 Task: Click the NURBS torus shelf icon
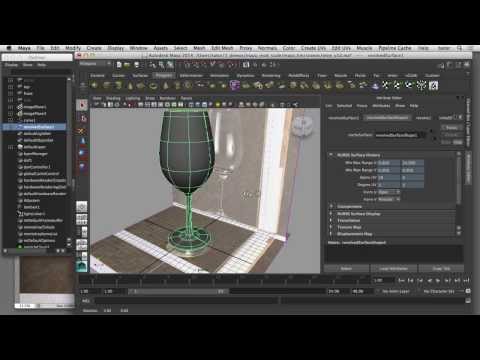153,86
